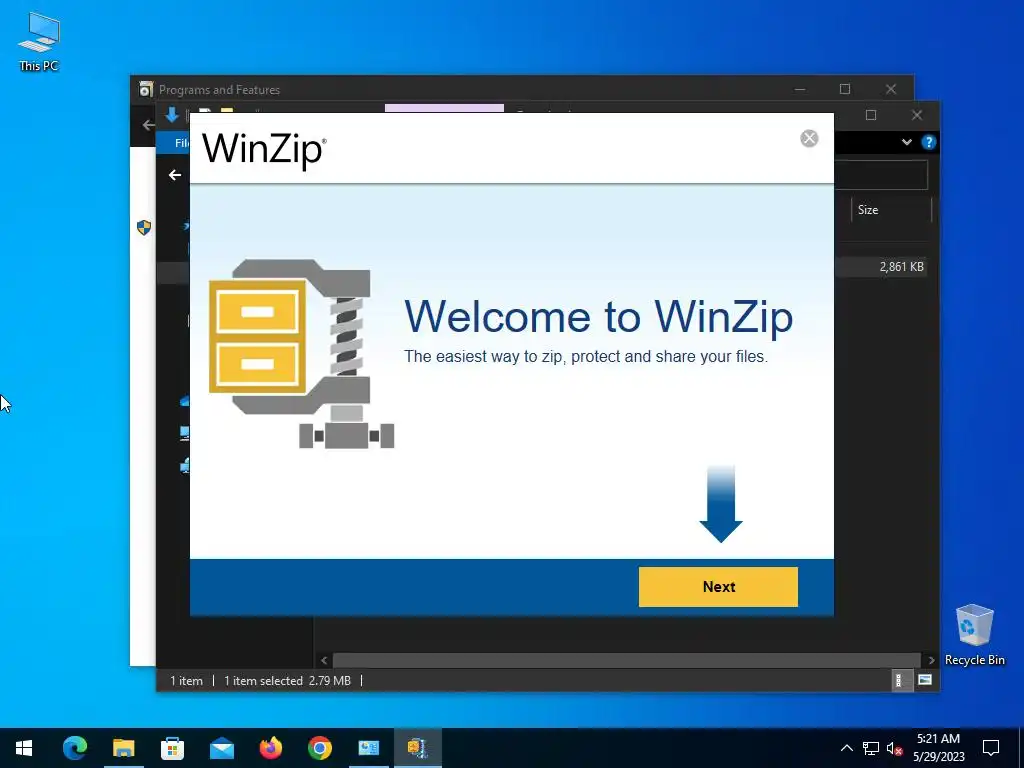Click the horizontal scrollbar right arrow

click(931, 660)
